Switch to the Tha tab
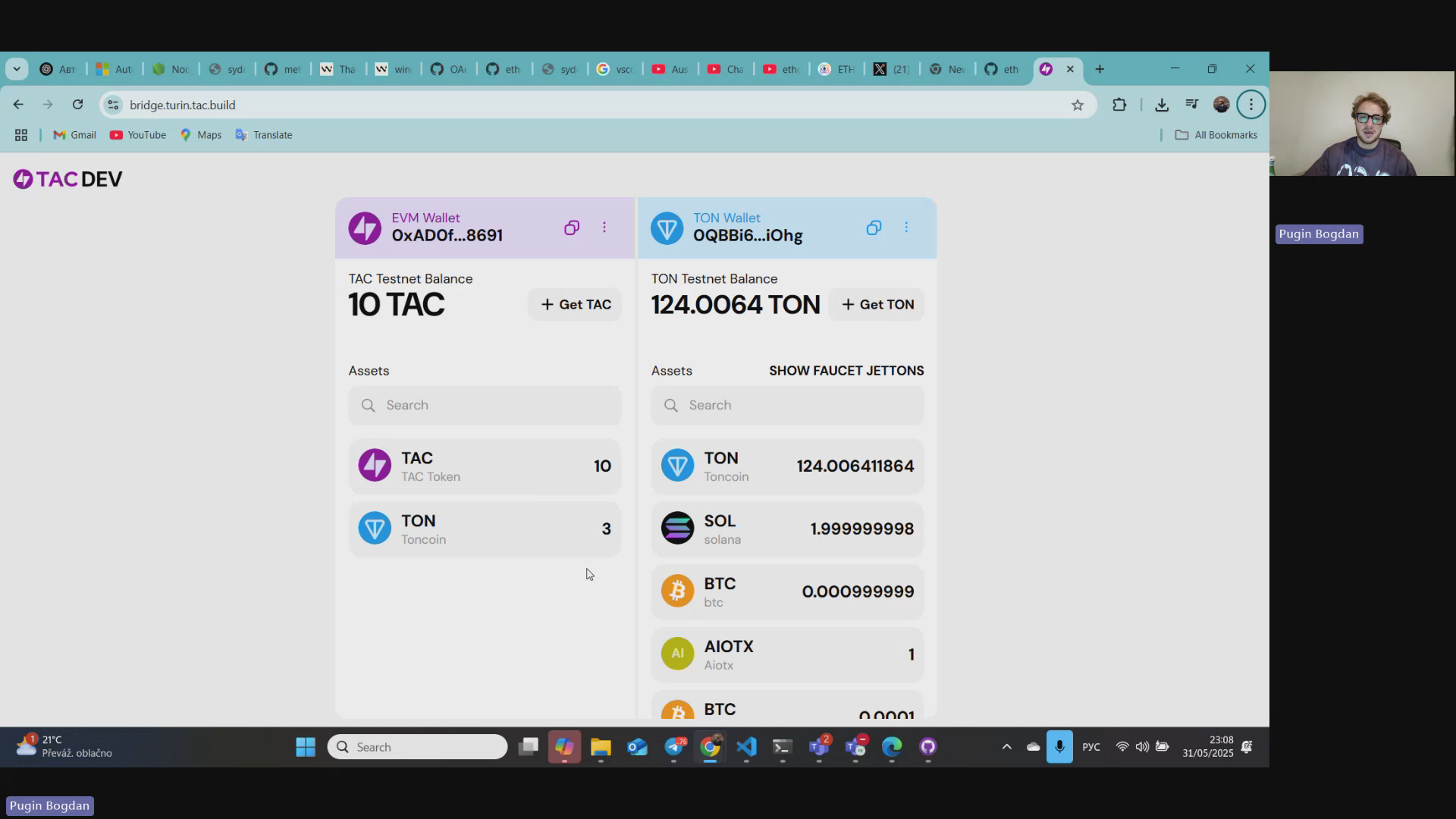Viewport: 1456px width, 819px height. 338,69
